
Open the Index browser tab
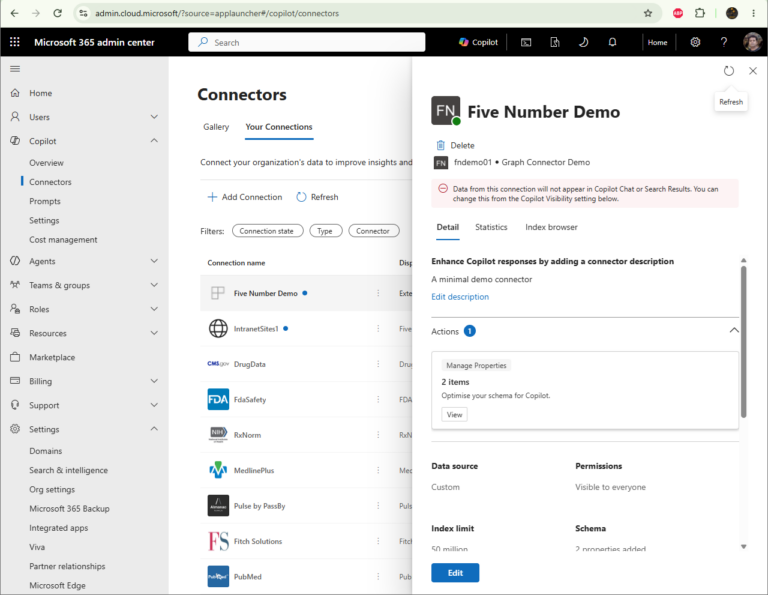click(x=551, y=227)
